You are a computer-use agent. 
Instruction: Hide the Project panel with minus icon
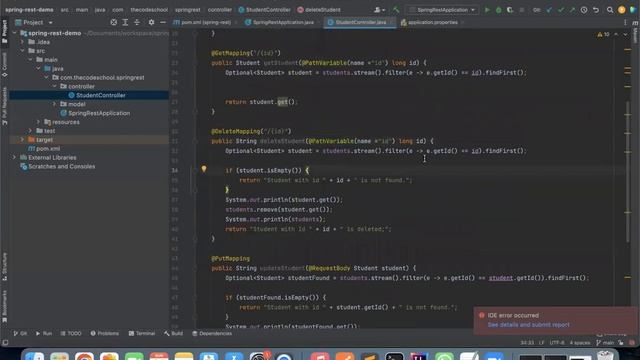coord(163,22)
